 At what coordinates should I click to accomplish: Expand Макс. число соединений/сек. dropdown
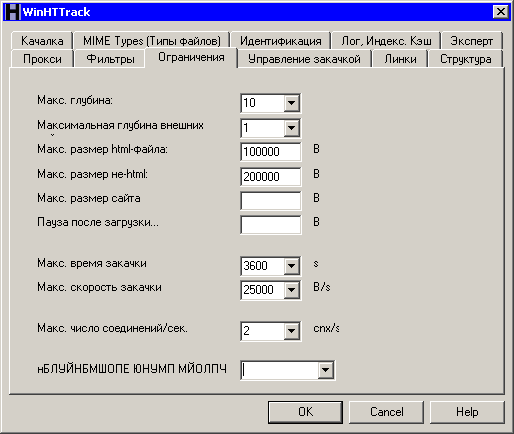tap(291, 331)
